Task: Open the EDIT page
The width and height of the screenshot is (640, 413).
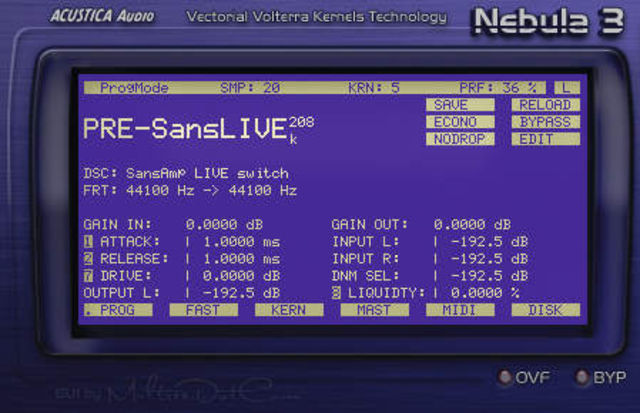Action: (545, 139)
